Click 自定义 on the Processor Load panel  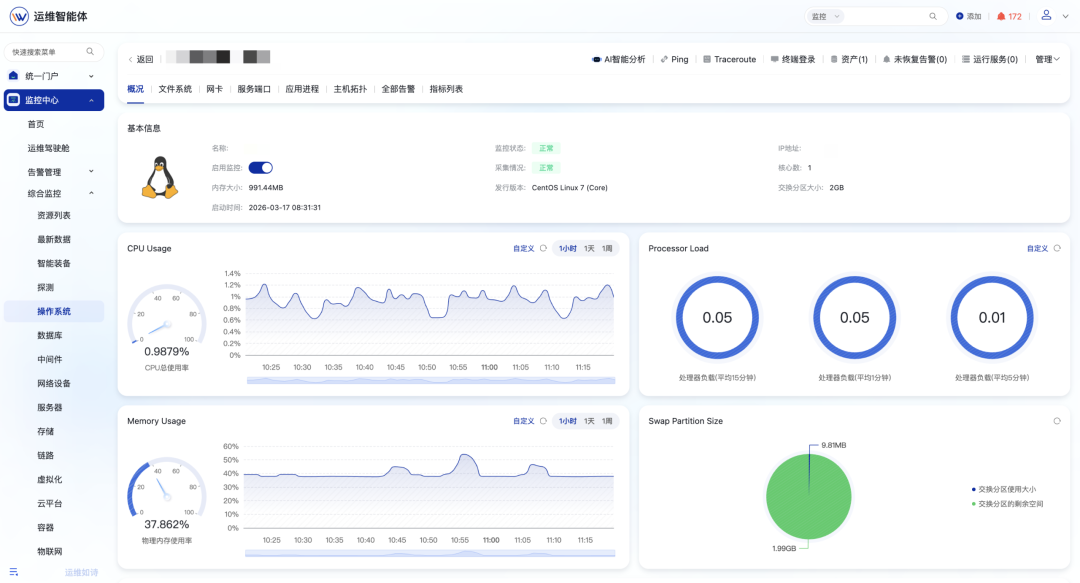[x=1037, y=249]
